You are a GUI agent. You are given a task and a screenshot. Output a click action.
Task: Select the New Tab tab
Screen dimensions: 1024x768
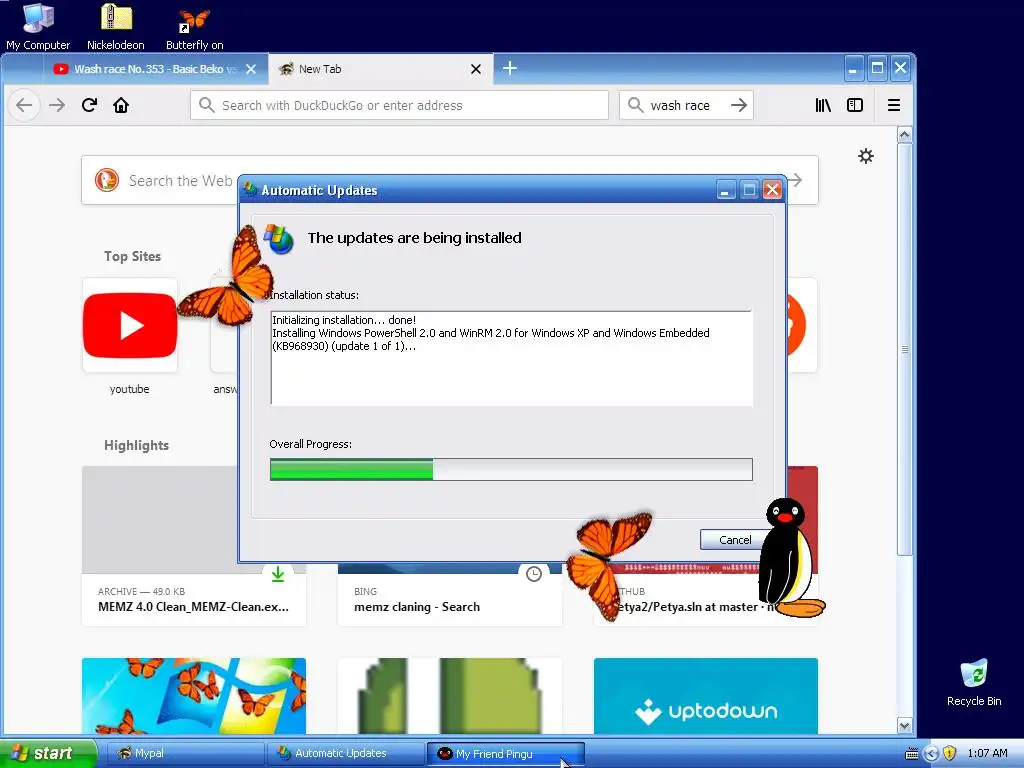click(x=381, y=69)
